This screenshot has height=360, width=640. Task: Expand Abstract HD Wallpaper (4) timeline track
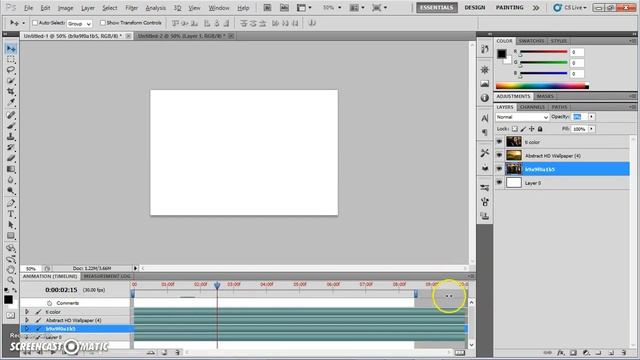point(27,320)
